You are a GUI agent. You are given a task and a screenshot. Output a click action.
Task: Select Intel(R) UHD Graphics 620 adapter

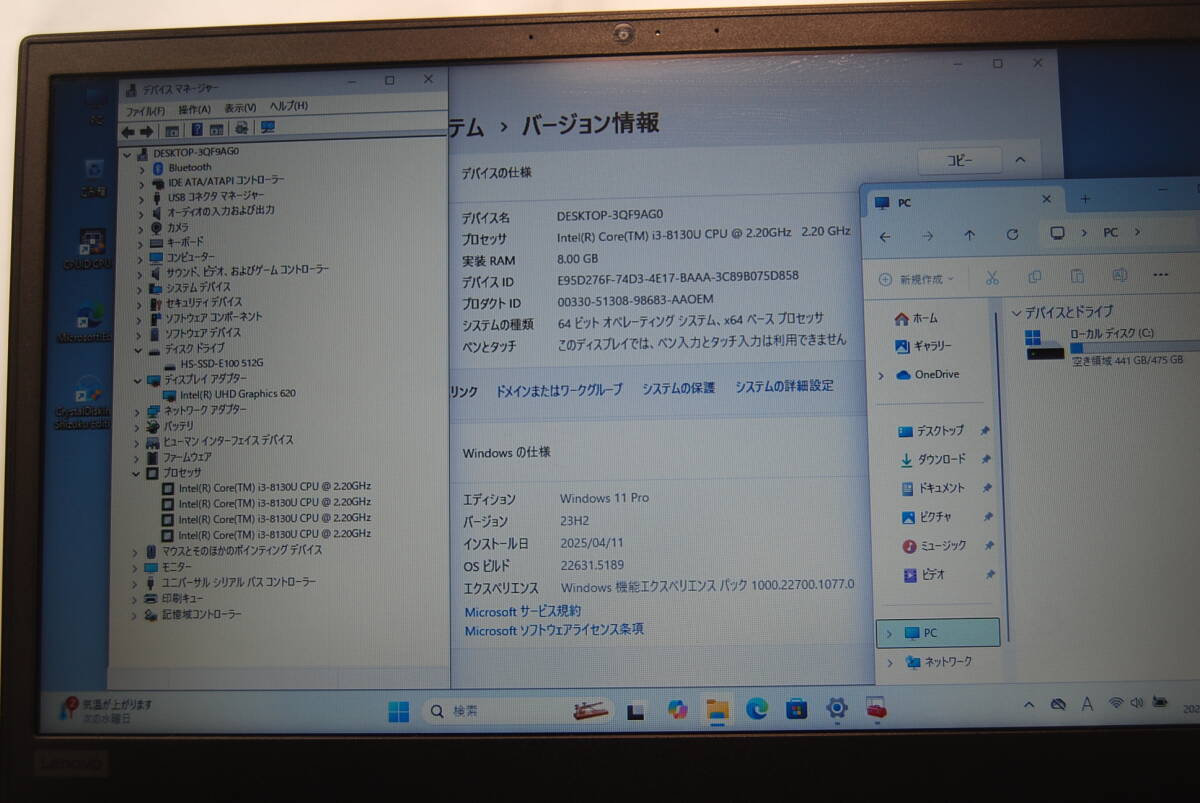tap(229, 394)
